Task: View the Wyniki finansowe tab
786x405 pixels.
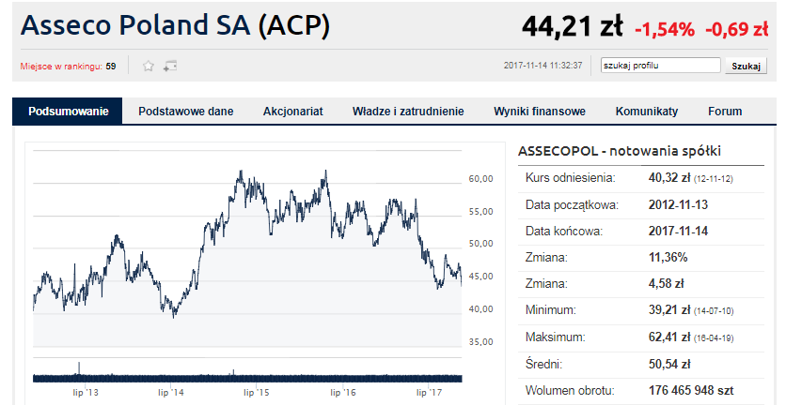Action: point(539,111)
